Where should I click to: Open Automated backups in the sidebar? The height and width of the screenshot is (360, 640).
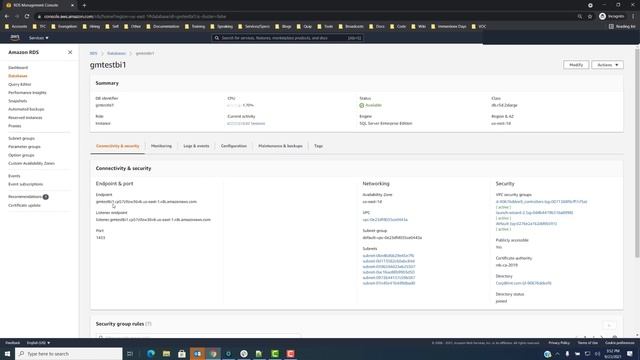[x=26, y=109]
